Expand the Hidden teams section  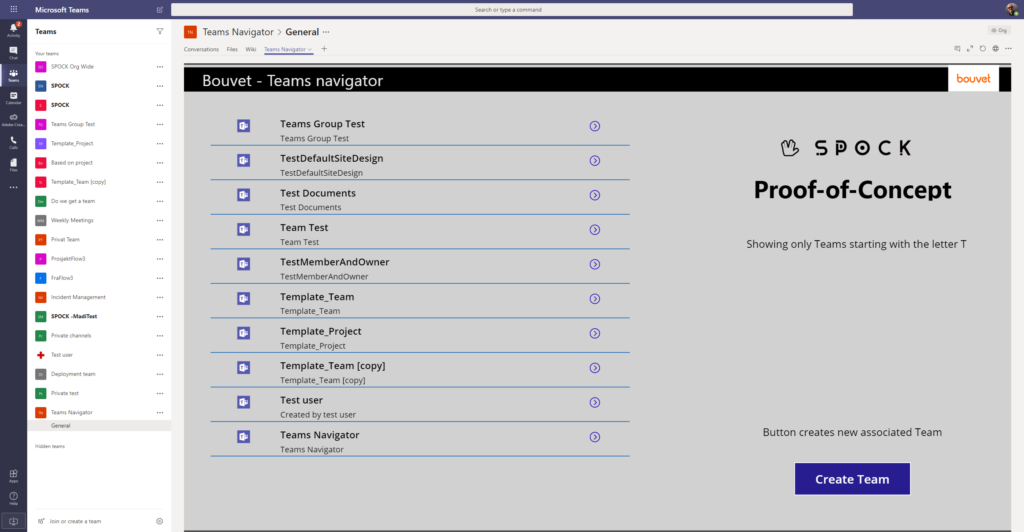(50, 446)
